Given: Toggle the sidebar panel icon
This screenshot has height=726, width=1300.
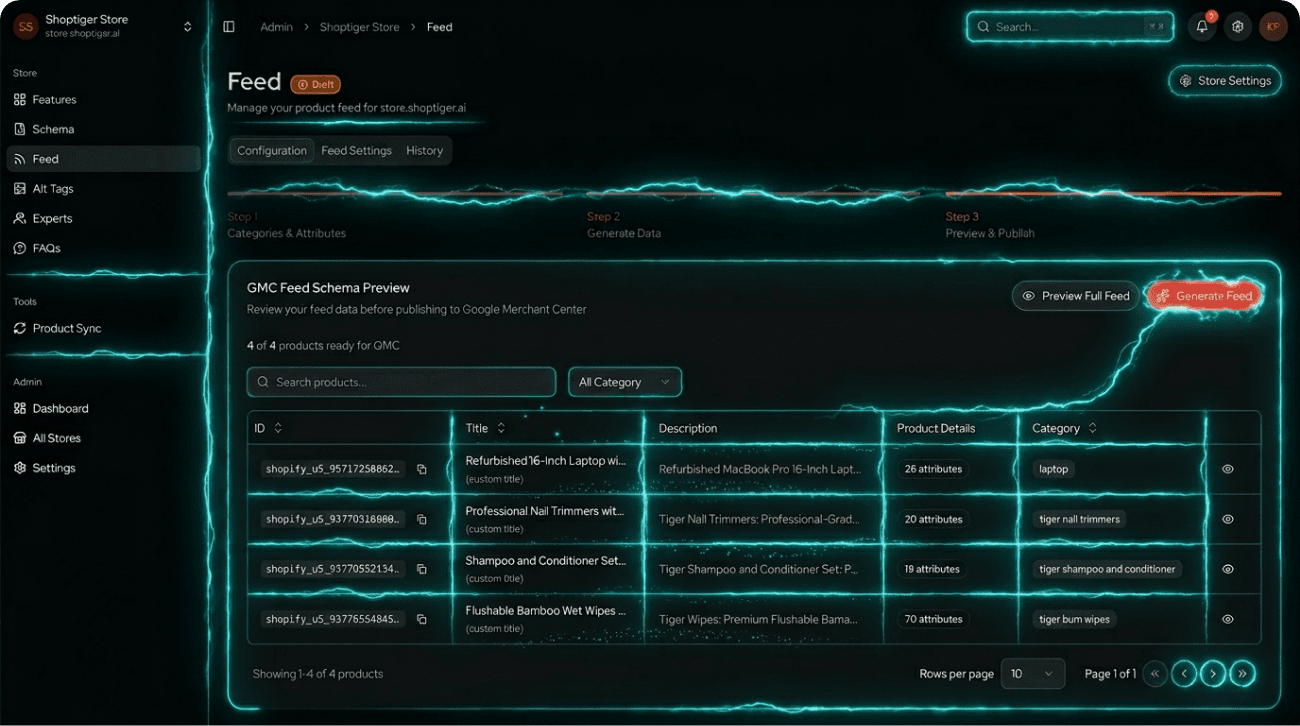Looking at the screenshot, I should [x=229, y=27].
